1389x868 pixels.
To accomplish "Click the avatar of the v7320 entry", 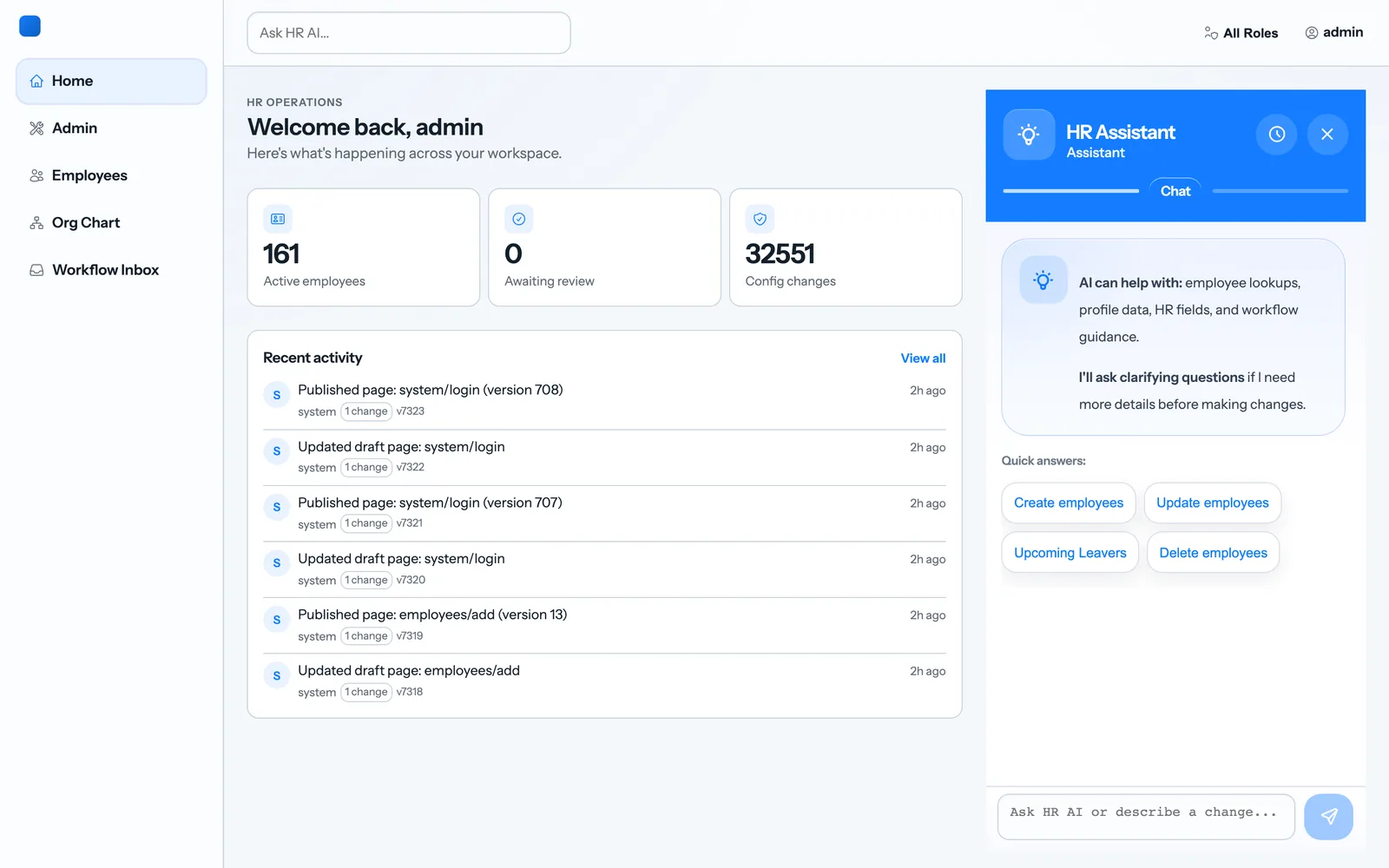I will 277,563.
